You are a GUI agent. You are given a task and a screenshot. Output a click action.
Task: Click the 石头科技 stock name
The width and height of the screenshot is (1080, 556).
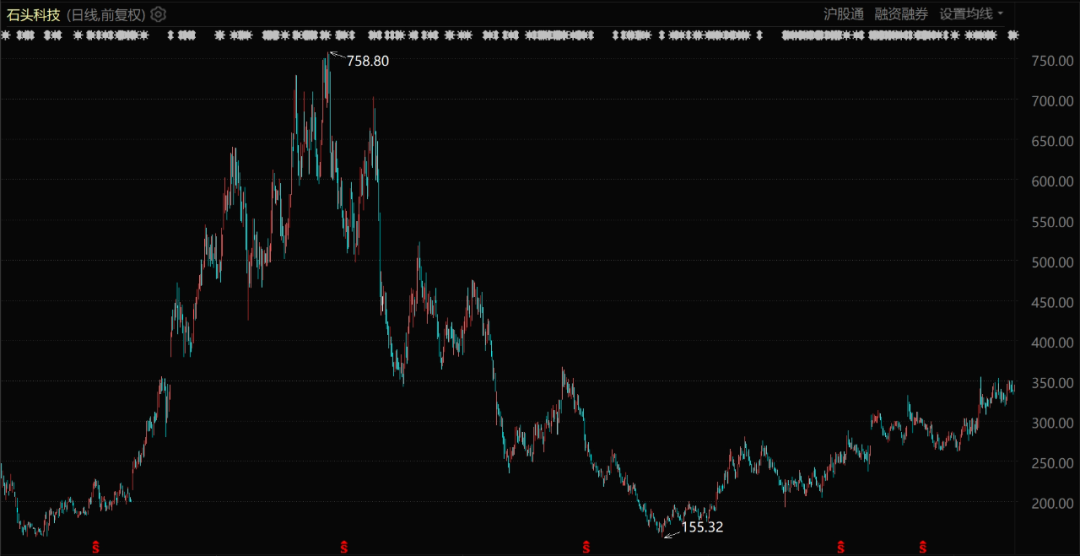34,14
